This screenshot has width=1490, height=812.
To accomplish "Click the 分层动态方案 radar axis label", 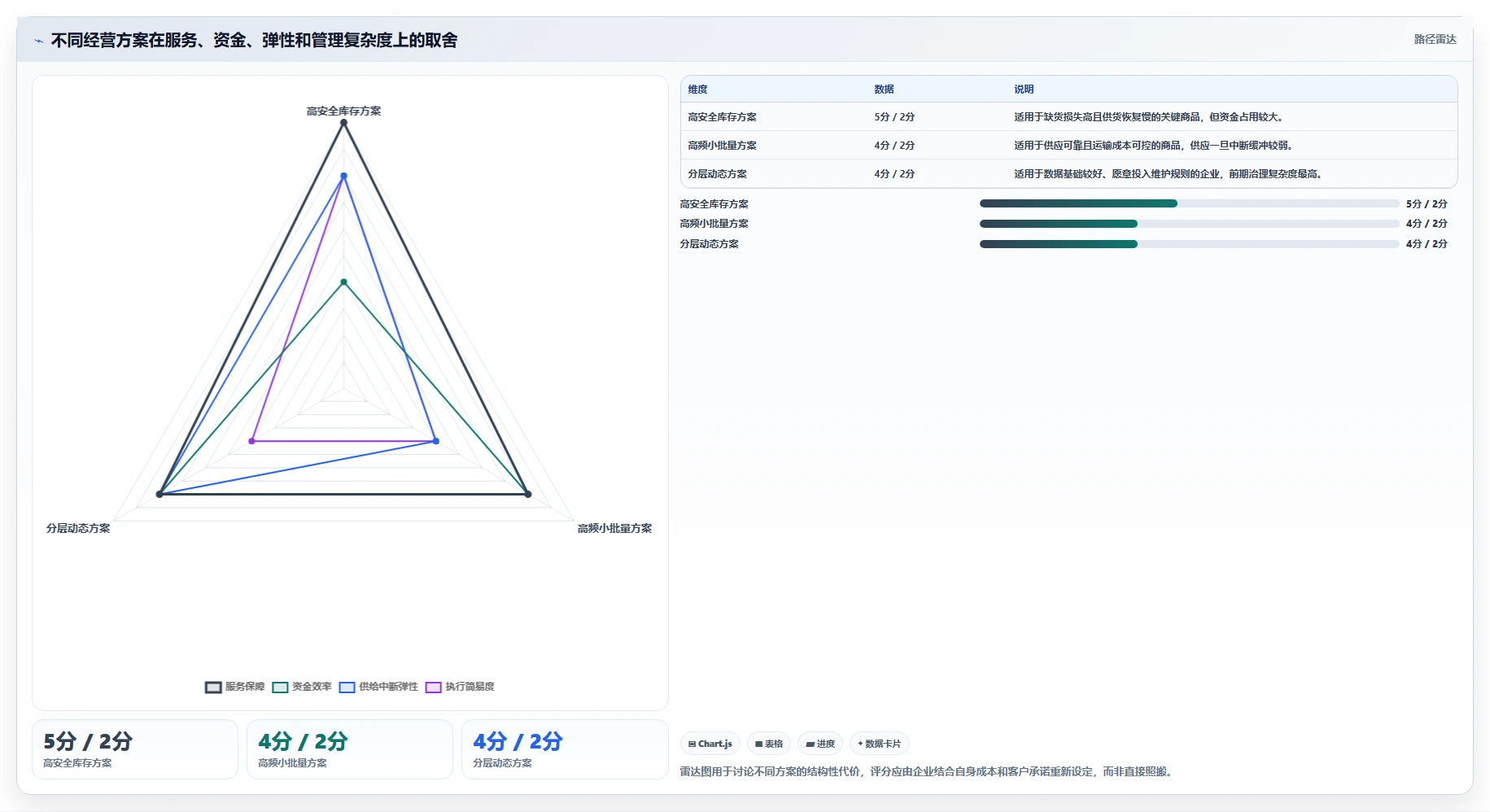I will click(78, 528).
